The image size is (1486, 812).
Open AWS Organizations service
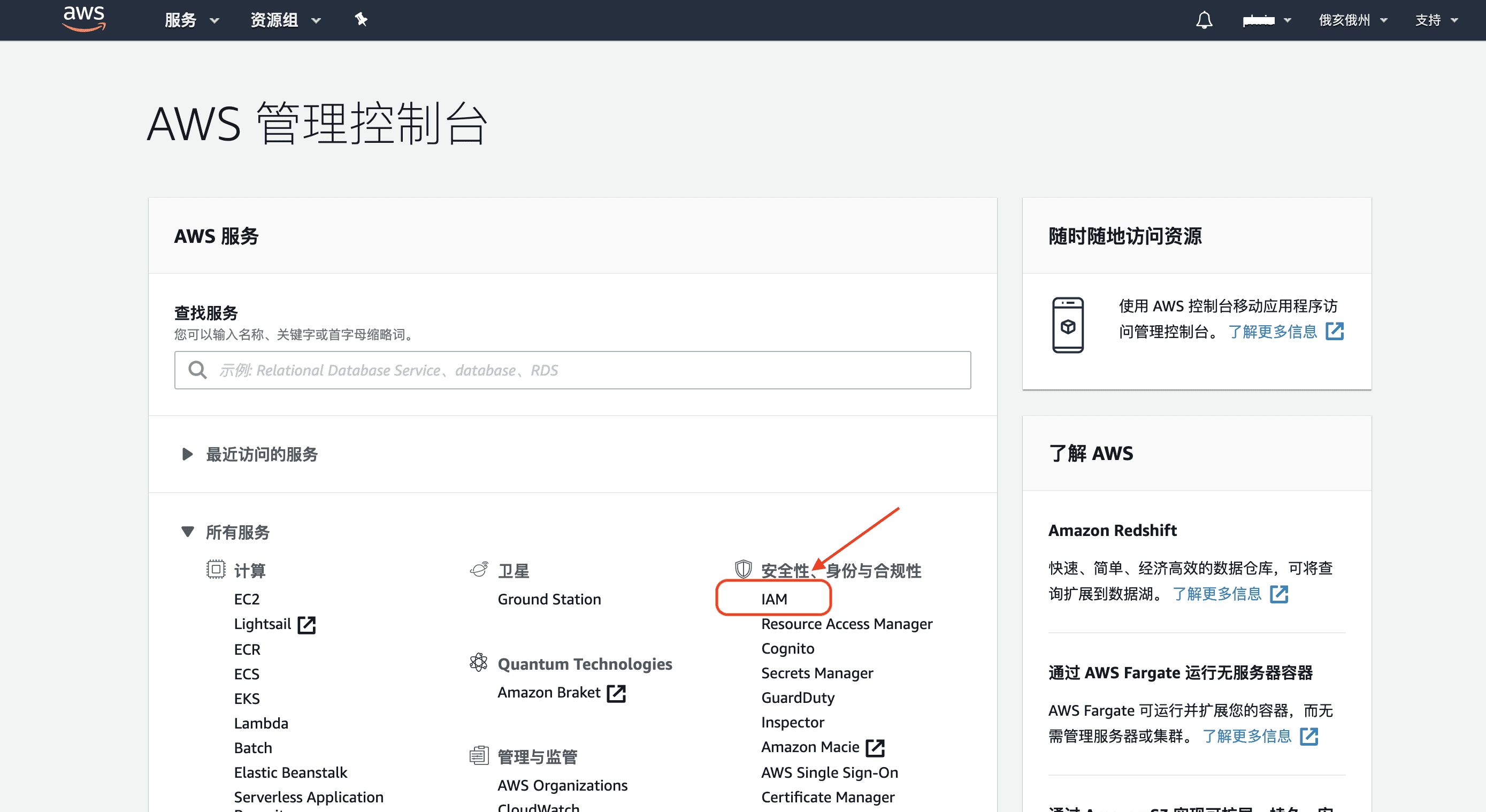click(x=562, y=785)
